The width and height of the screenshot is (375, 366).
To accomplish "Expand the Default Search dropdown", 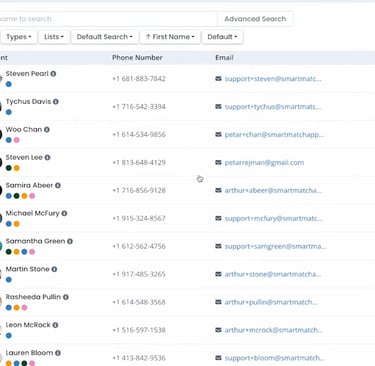I will point(105,37).
